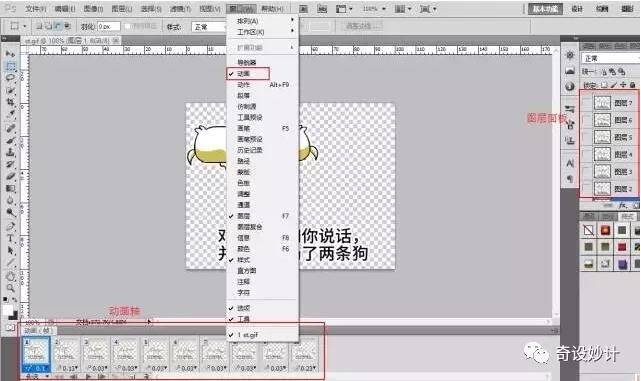Select animation frame 3 thumbnail
Viewport: 641px width, 381px height.
click(x=96, y=354)
